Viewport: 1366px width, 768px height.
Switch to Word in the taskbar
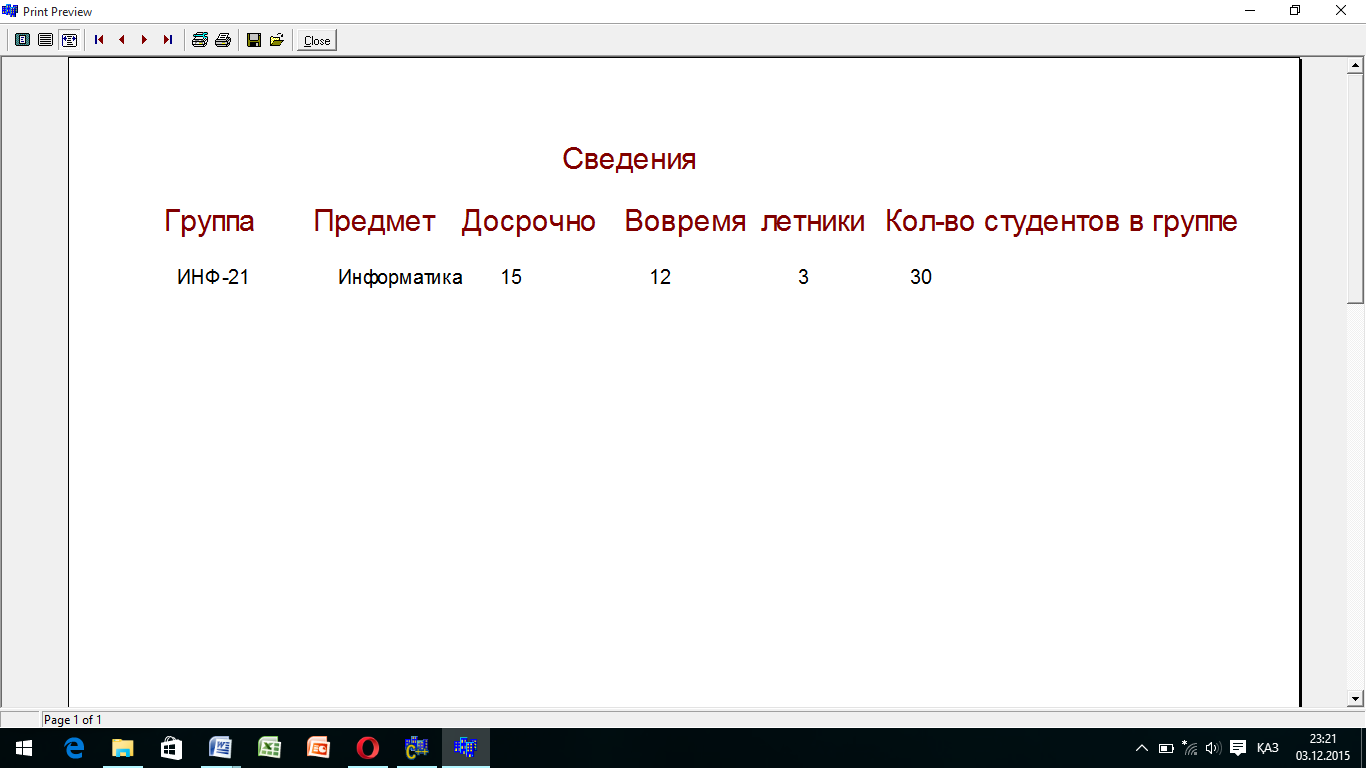point(220,748)
